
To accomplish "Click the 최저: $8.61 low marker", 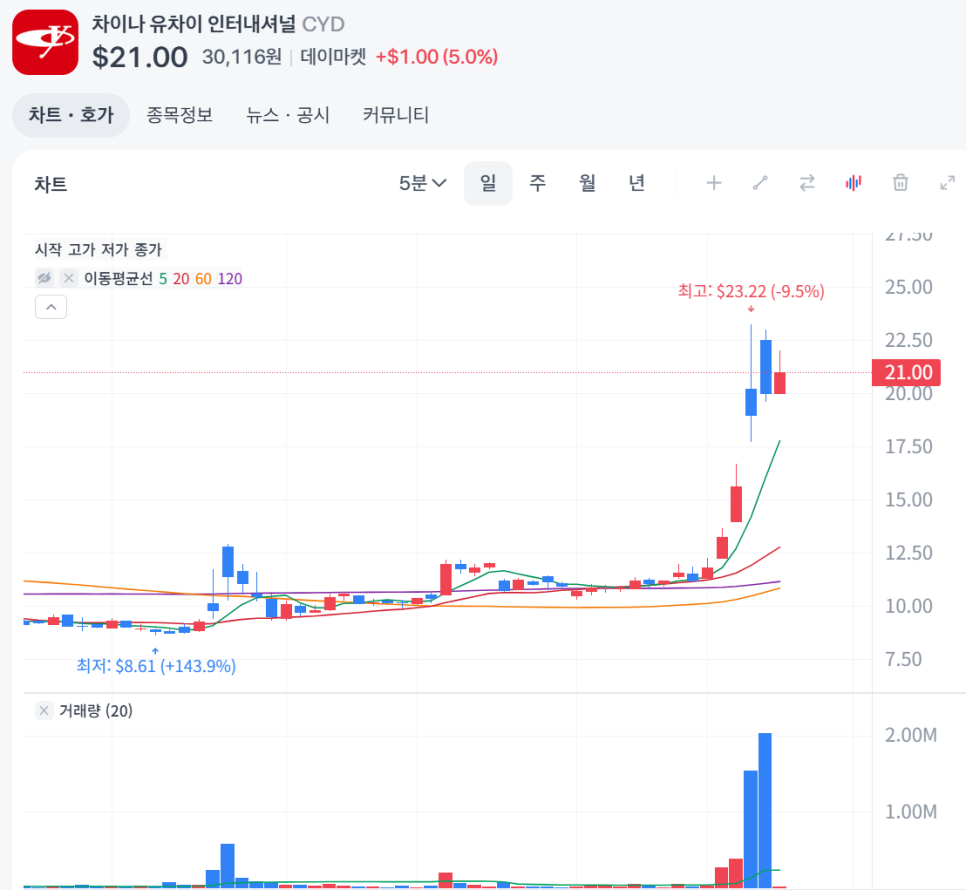I will 156,666.
